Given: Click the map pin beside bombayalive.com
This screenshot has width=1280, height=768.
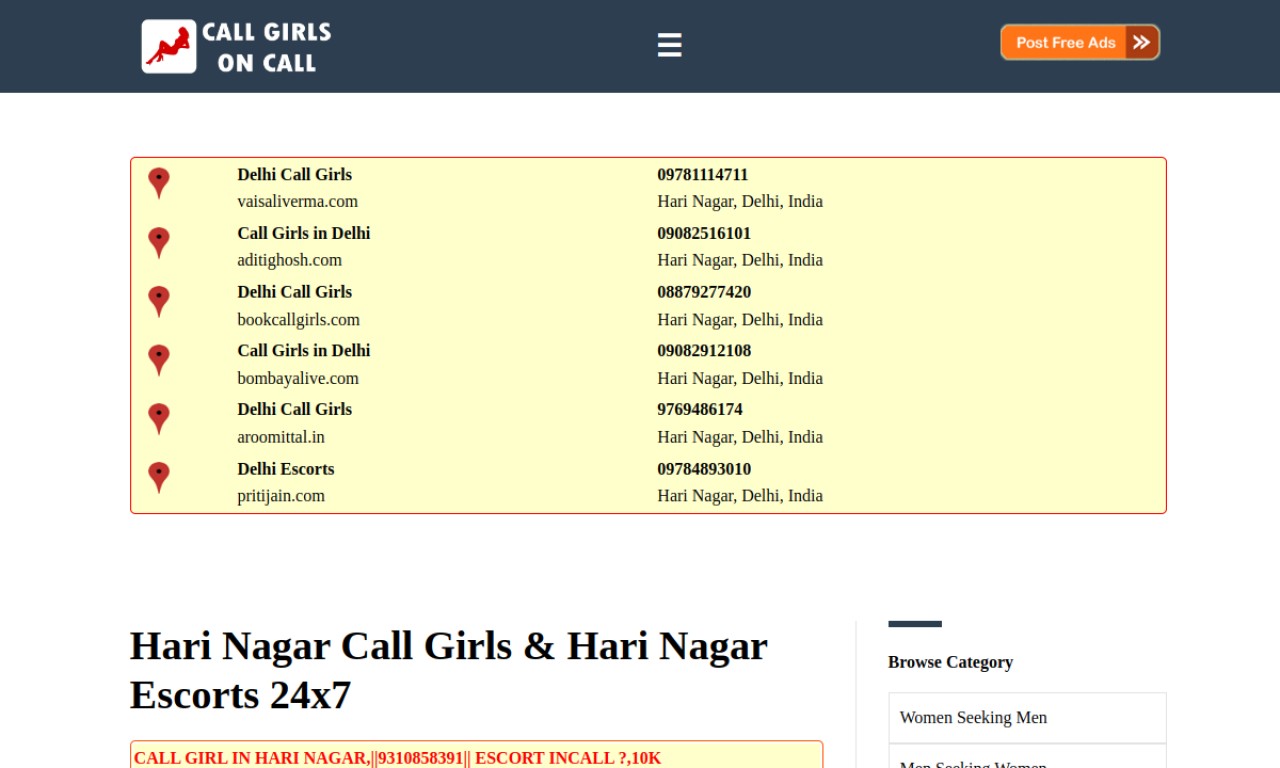Looking at the screenshot, I should (158, 361).
